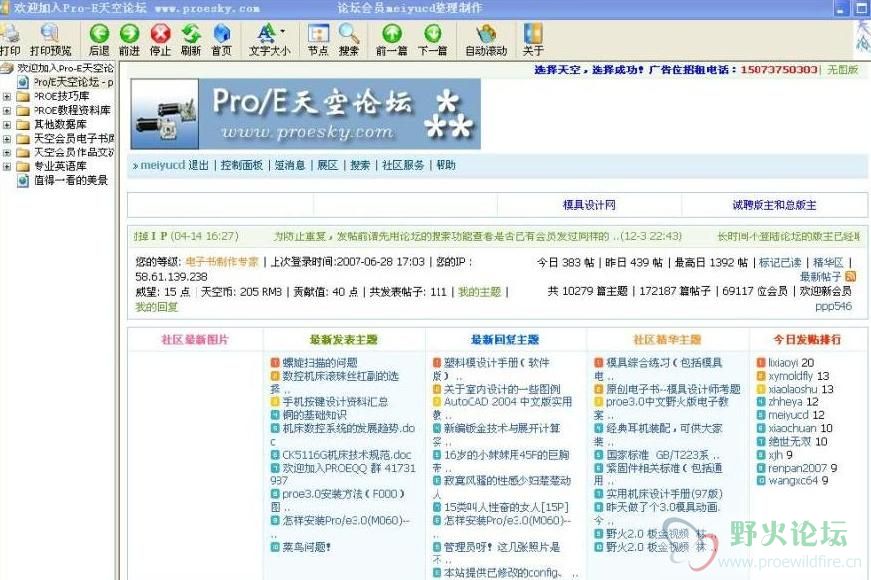Click 电子书制作专家 rank link
Image resolution: width=871 pixels, height=580 pixels.
pos(222,262)
